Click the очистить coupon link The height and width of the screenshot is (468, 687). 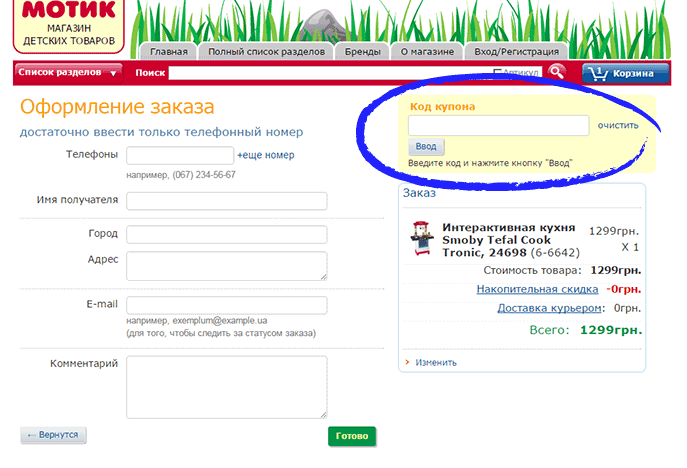618,126
